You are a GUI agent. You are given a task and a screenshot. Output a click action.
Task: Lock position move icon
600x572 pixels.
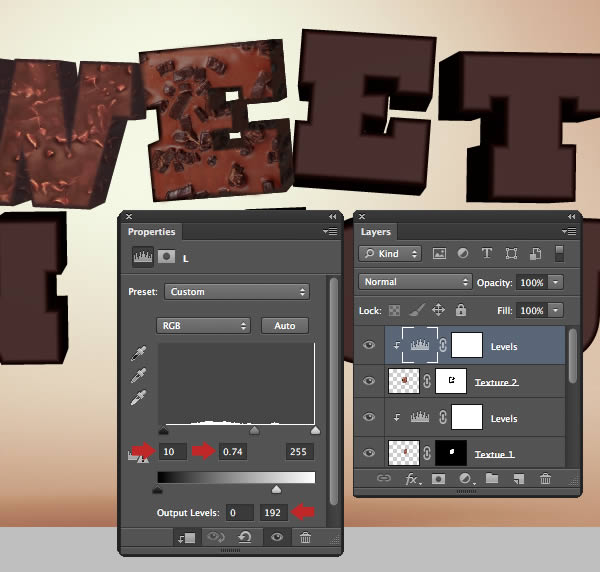[x=439, y=310]
